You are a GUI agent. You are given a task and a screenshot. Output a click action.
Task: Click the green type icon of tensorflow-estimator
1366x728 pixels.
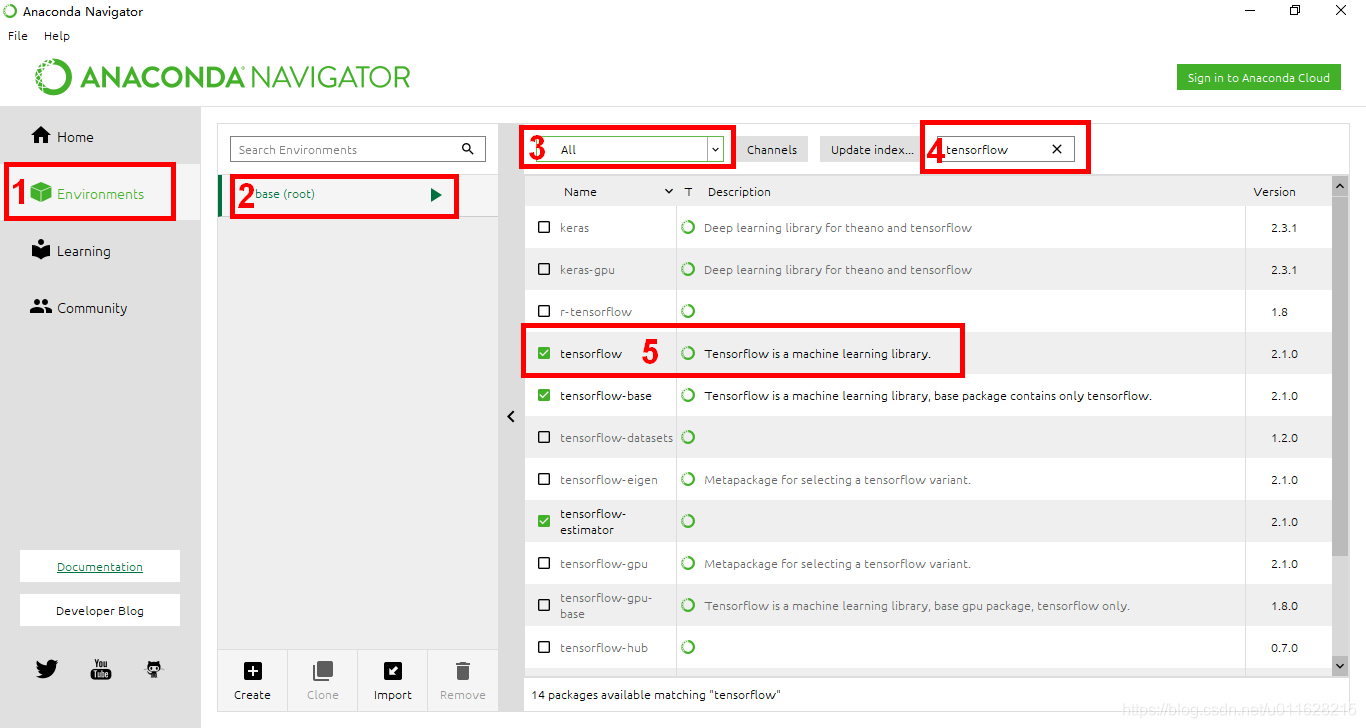coord(688,521)
